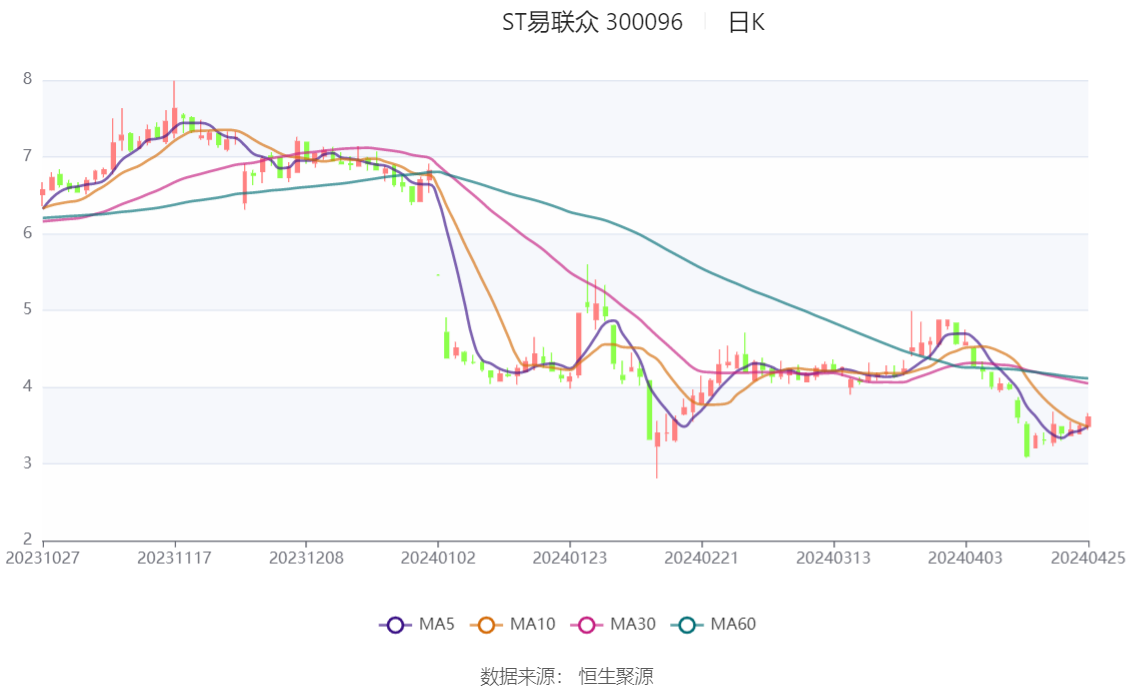Hide the MA30 moving average line
The height and width of the screenshot is (689, 1134).
(x=613, y=625)
